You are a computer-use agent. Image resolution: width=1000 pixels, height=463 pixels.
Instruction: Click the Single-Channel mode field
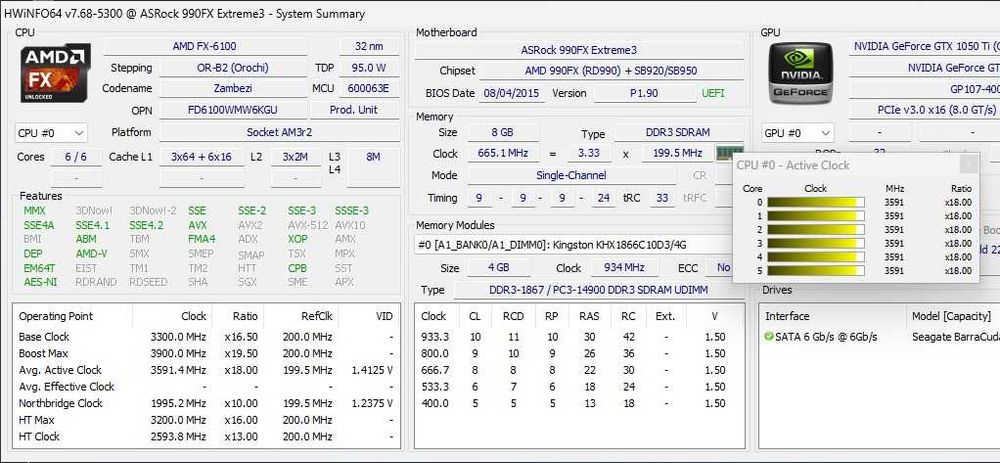[x=571, y=175]
